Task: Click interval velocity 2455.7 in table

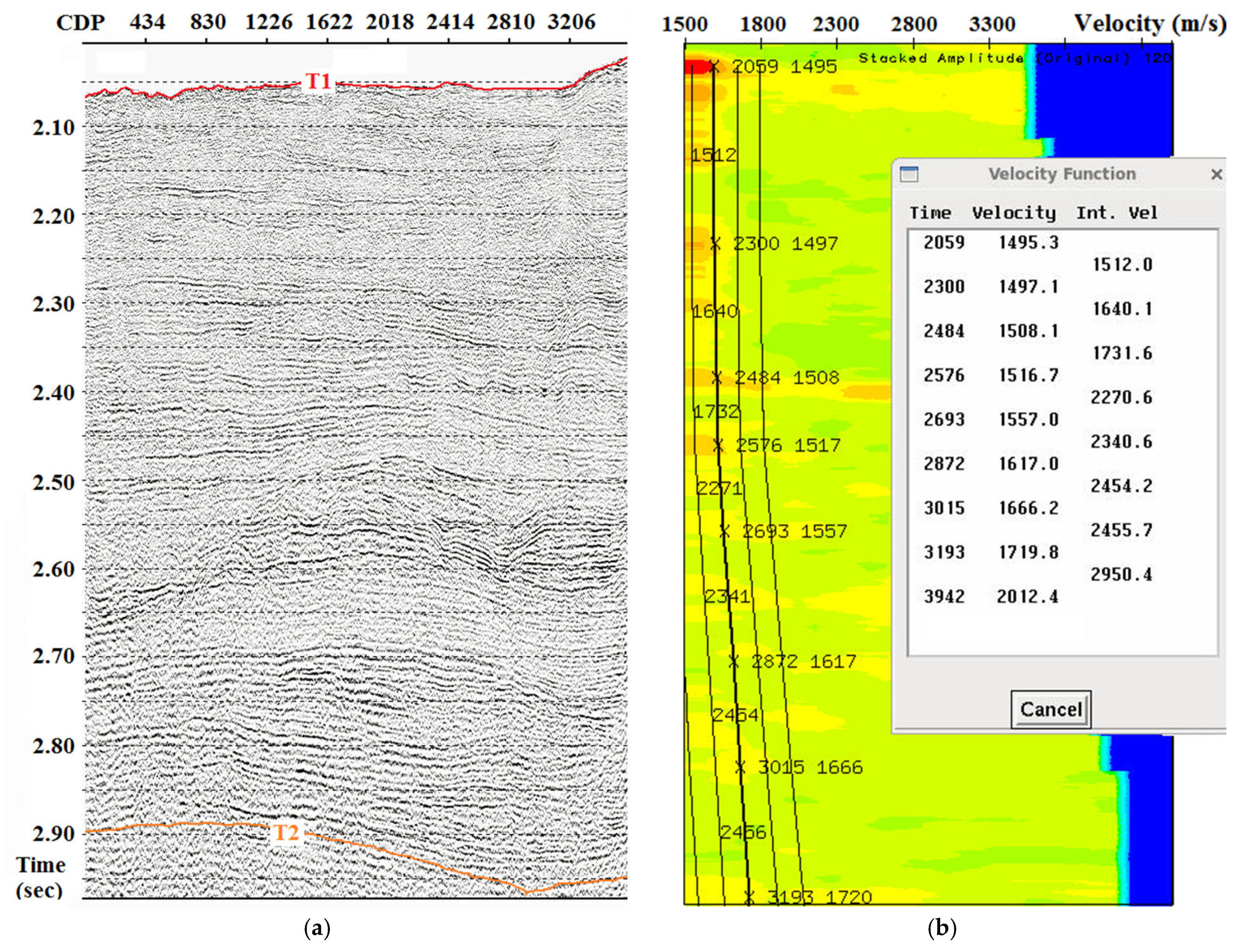Action: (1121, 530)
